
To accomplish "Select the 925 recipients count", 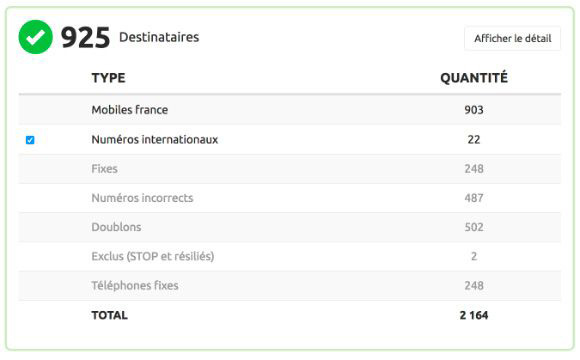I will coord(85,37).
